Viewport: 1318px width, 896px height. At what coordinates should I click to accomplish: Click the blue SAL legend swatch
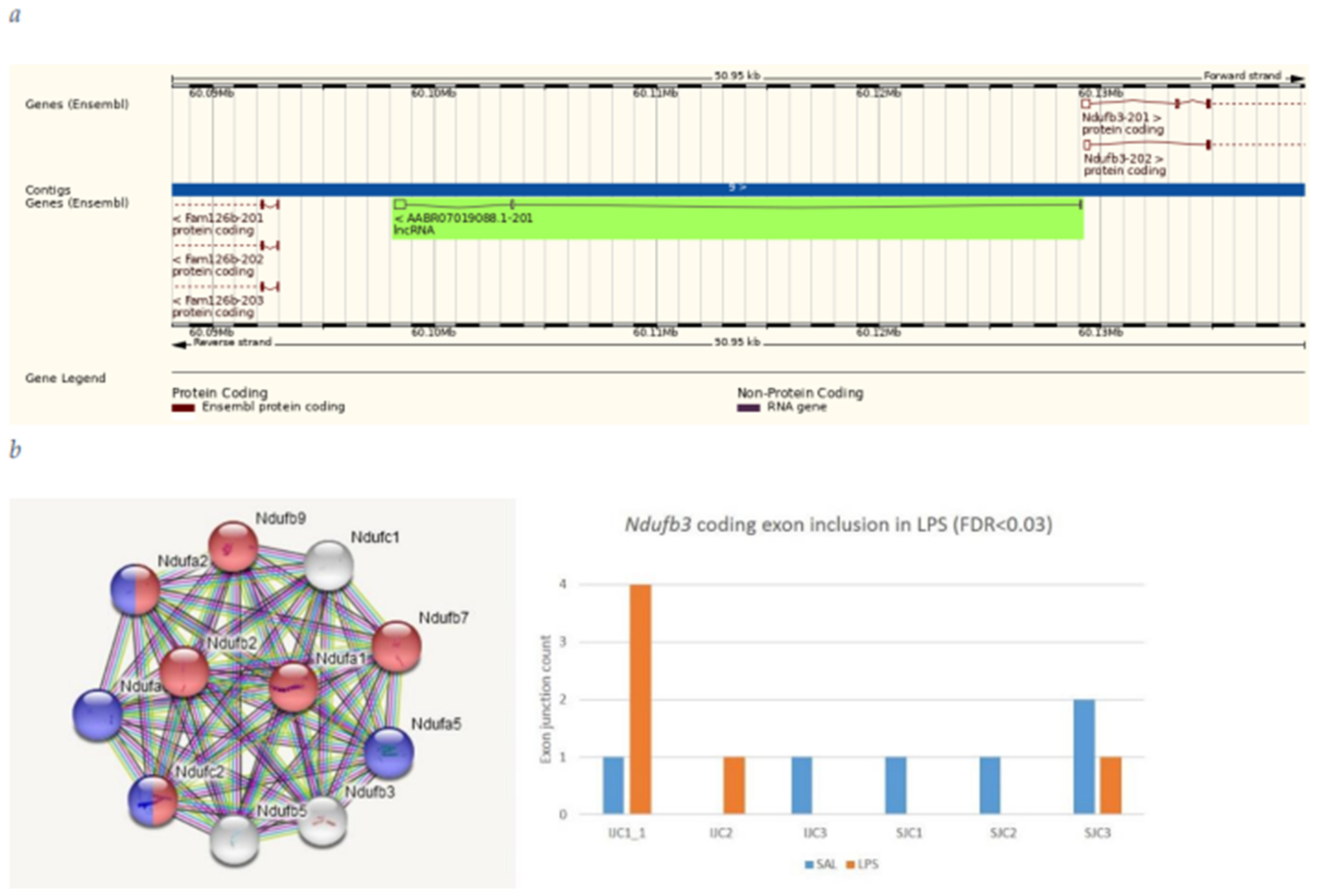tap(809, 864)
